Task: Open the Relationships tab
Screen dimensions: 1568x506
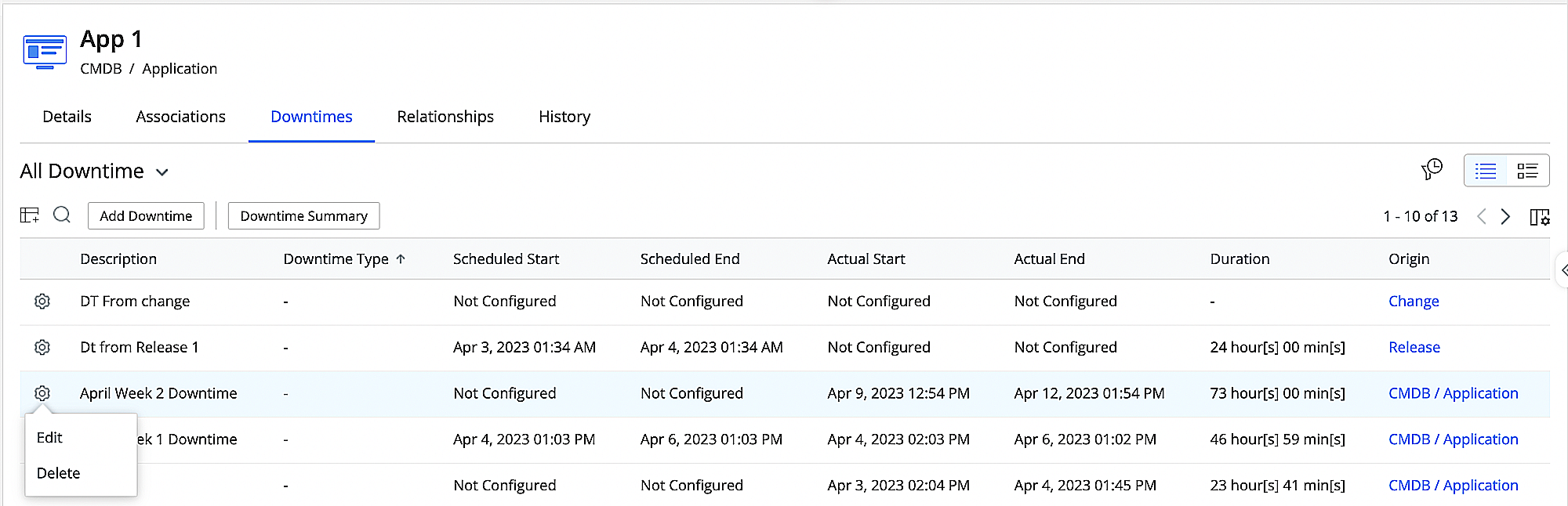Action: tap(445, 117)
